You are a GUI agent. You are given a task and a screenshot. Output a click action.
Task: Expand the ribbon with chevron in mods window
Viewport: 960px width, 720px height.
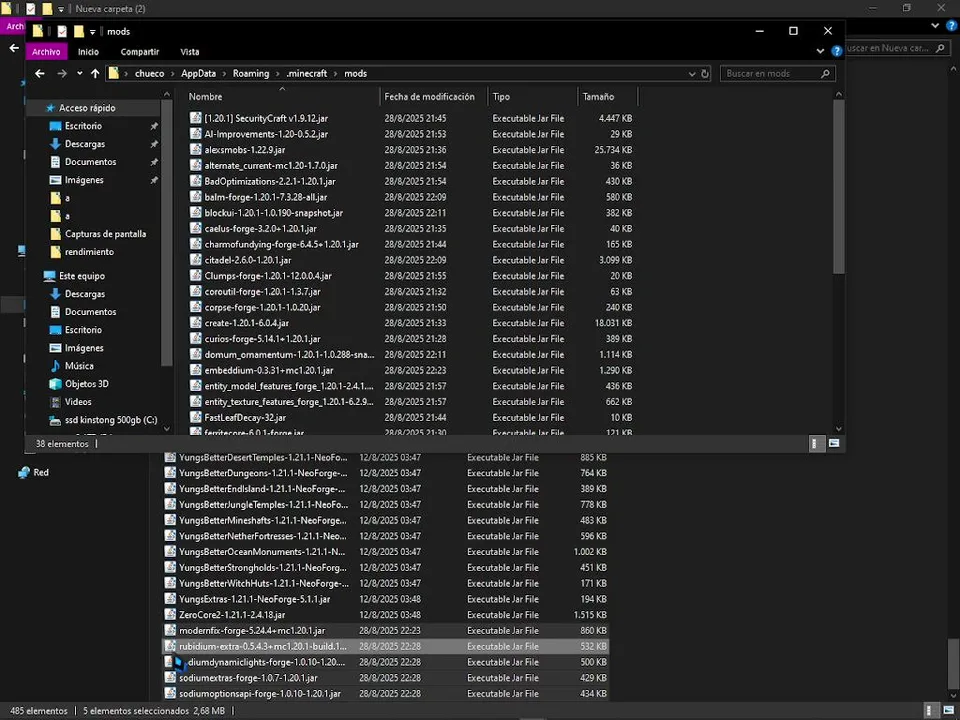point(820,51)
